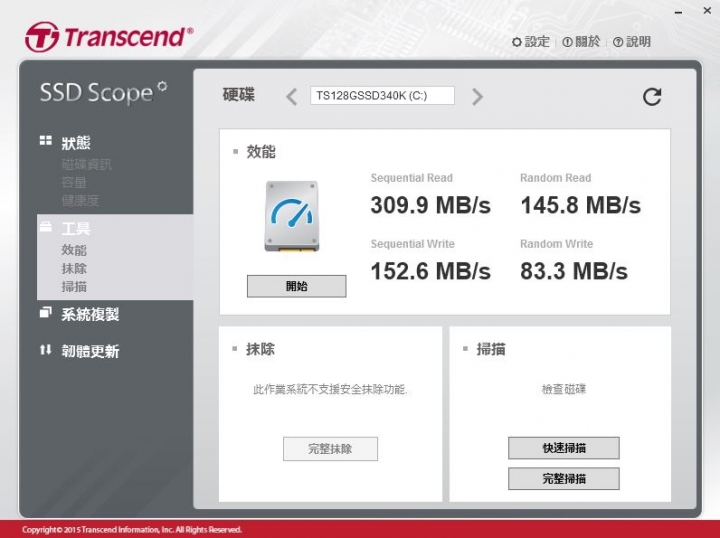Click the SSD speedometer drive image
This screenshot has height=538, width=720.
click(292, 216)
